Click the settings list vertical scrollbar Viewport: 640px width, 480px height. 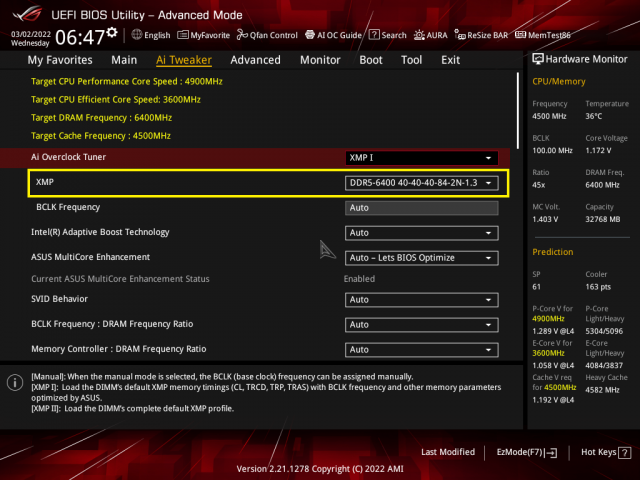point(518,110)
